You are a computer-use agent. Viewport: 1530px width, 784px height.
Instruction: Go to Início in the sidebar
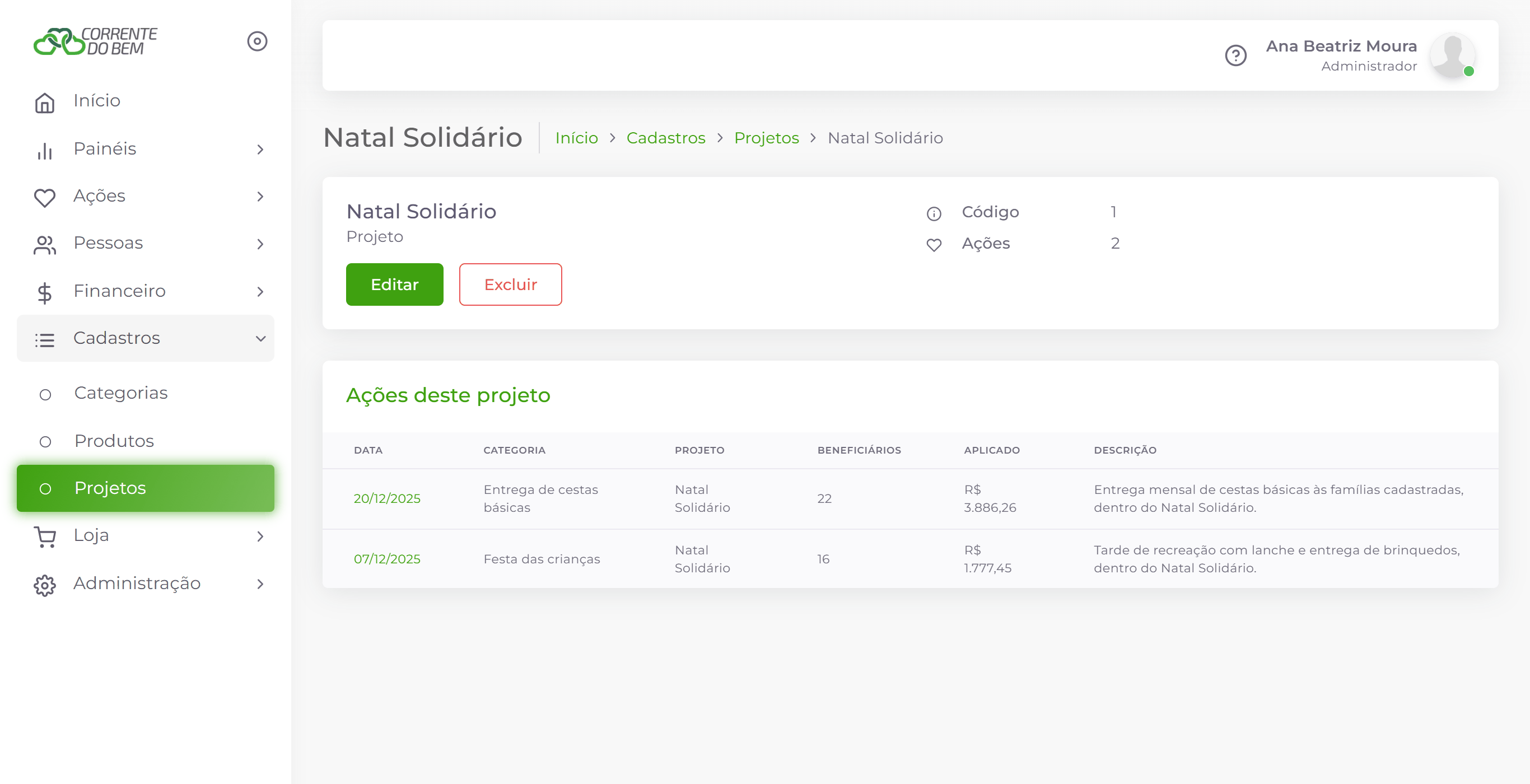pos(146,101)
